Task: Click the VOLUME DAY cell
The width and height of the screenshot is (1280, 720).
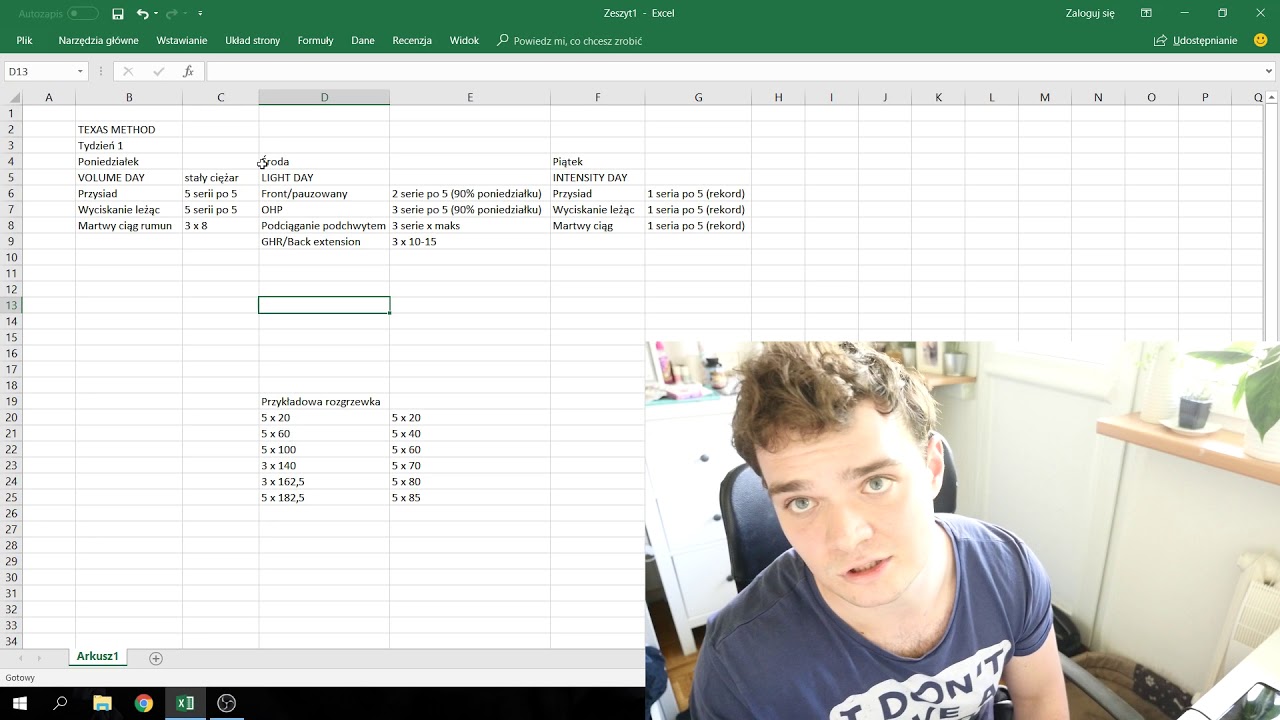Action: click(129, 177)
